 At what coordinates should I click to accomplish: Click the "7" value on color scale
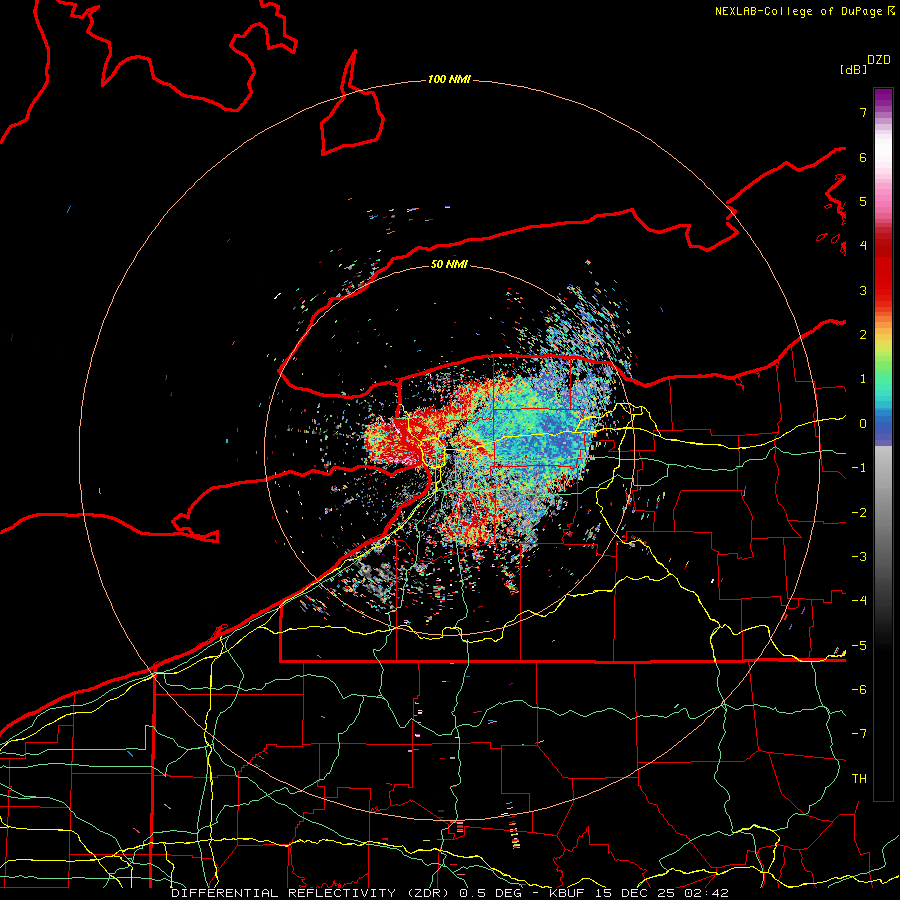(x=863, y=112)
